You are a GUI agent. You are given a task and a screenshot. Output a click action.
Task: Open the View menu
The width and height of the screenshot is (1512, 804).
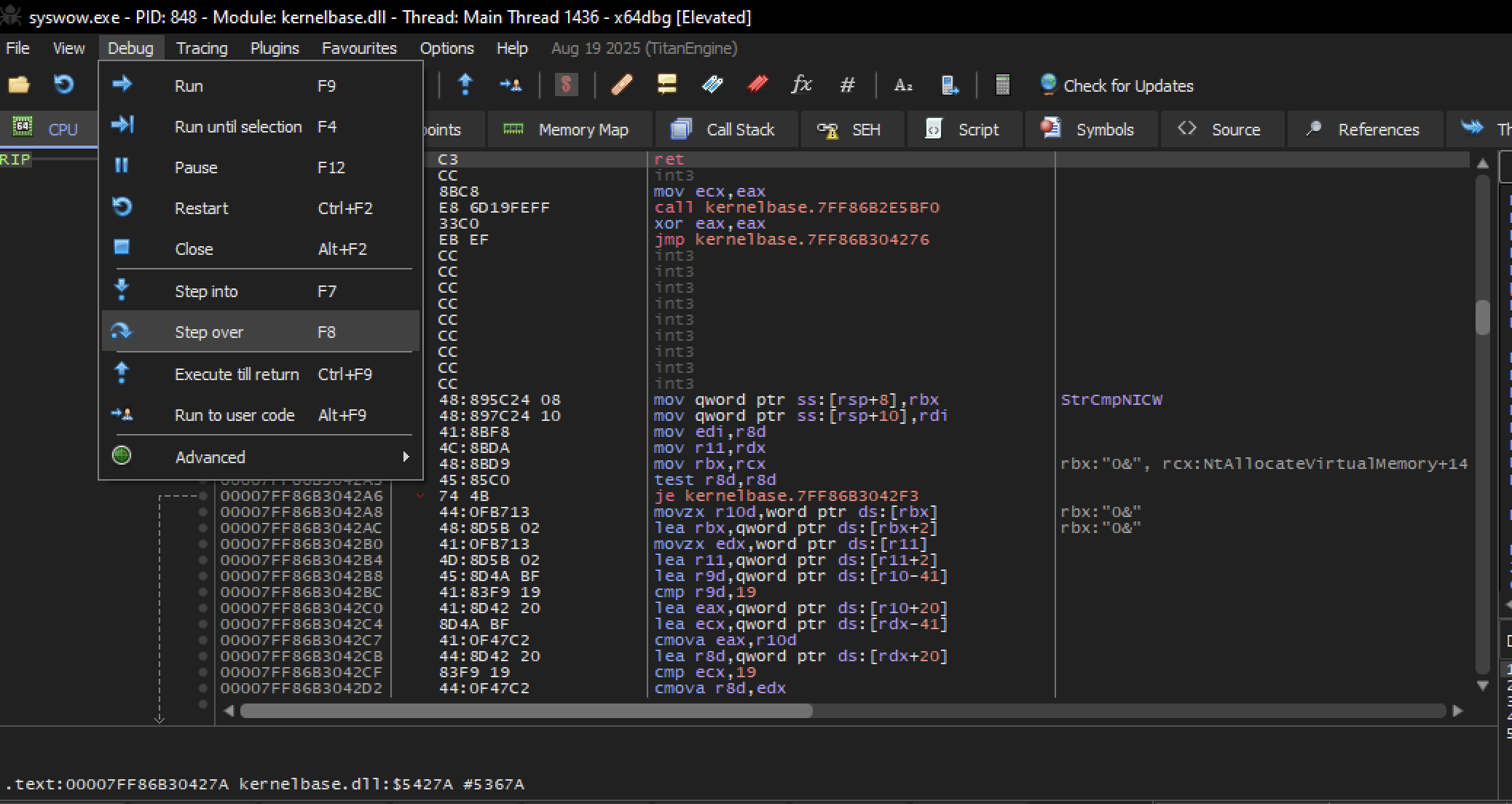[x=68, y=48]
